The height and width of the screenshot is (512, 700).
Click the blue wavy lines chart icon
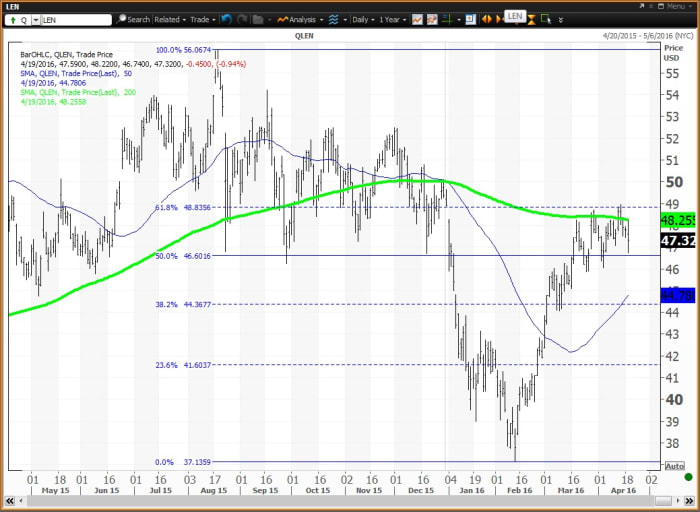[333, 19]
